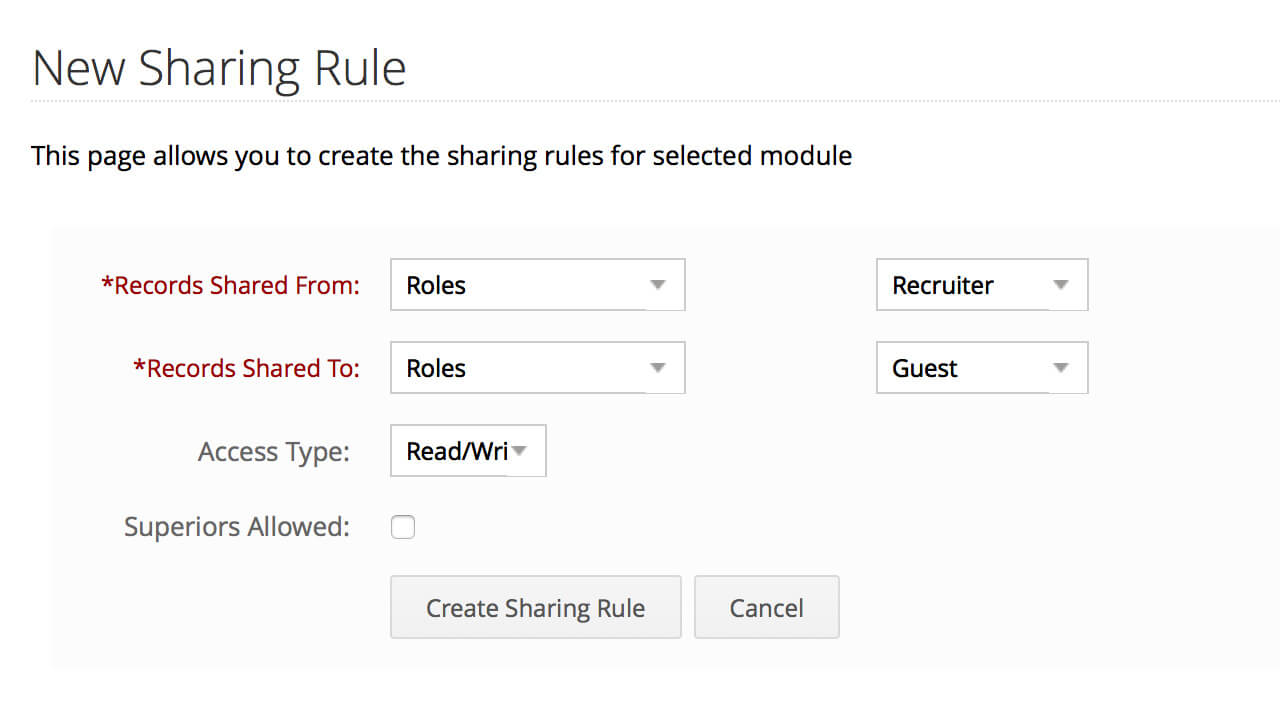Click the Records Shared From Roles arrow icon
Image resolution: width=1280 pixels, height=710 pixels.
(x=657, y=285)
